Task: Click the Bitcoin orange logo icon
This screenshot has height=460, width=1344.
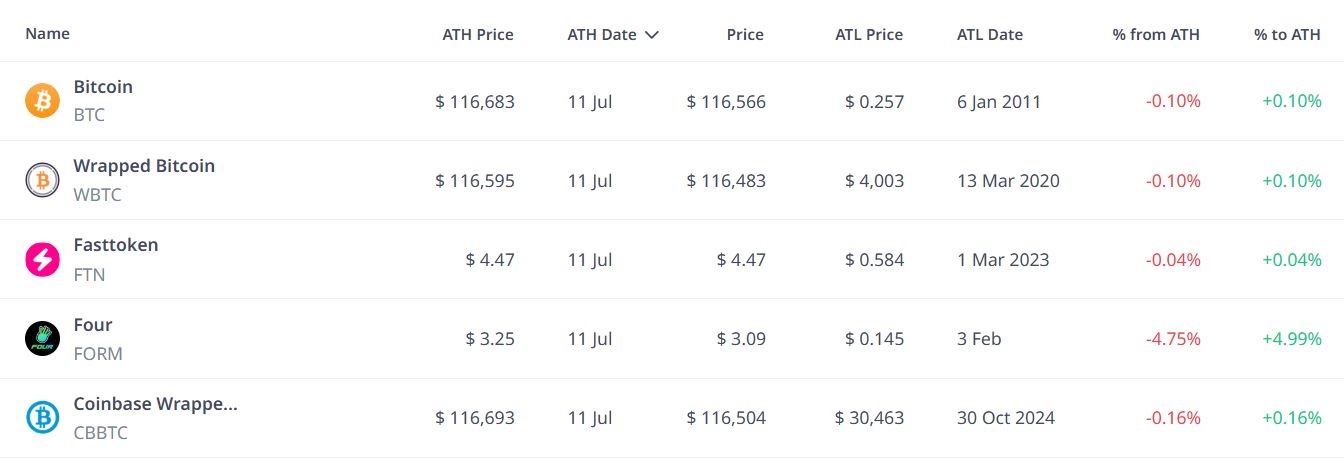Action: point(42,101)
